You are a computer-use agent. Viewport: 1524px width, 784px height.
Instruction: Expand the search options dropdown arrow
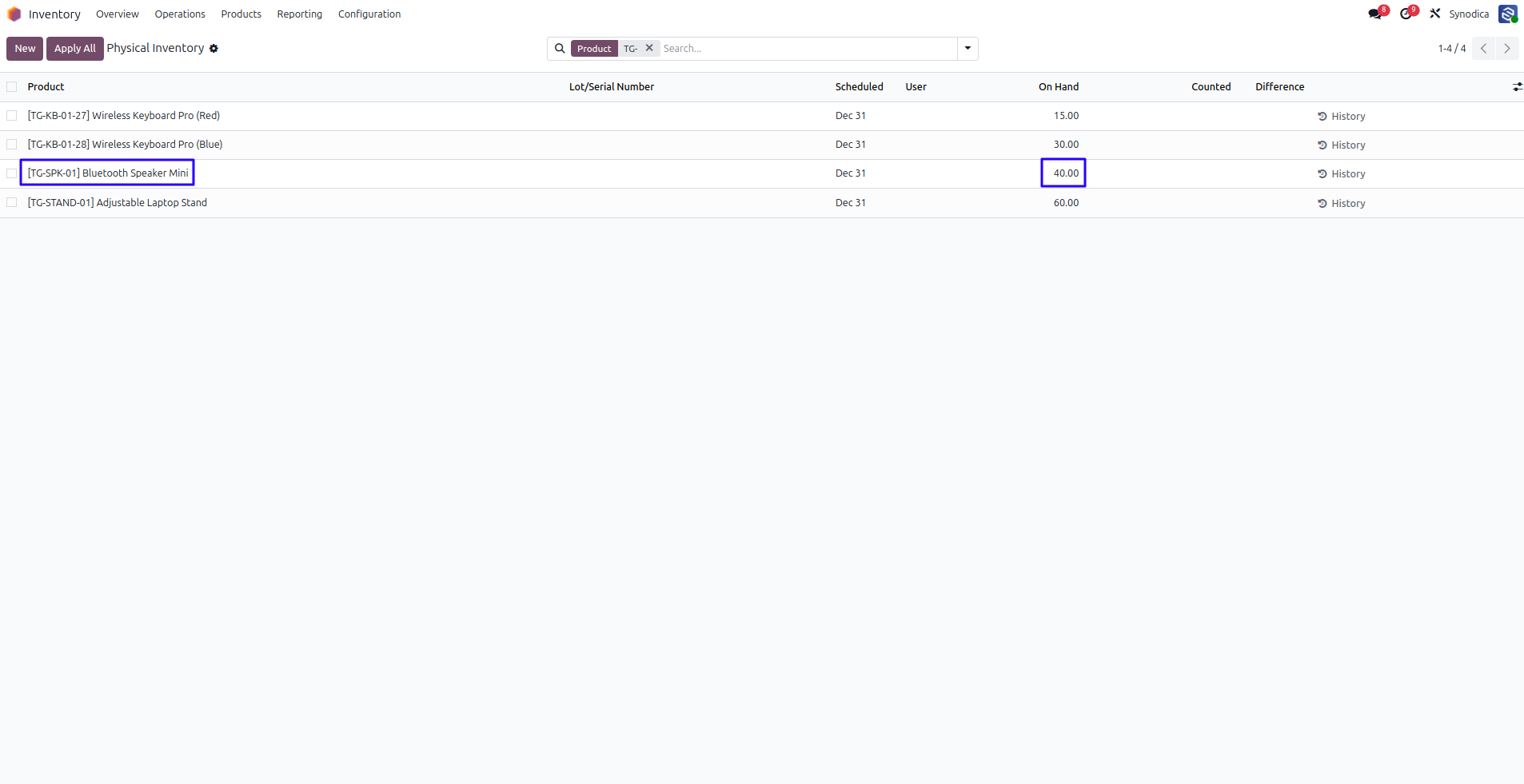click(x=967, y=49)
